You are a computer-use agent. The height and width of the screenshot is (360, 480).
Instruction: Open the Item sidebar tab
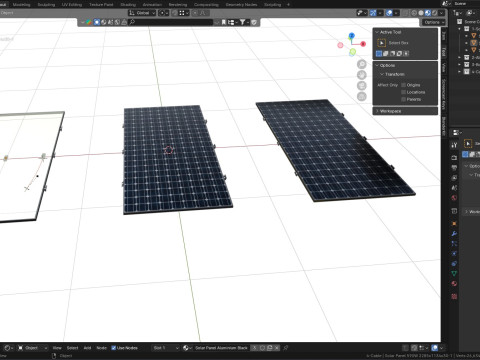[x=444, y=36]
